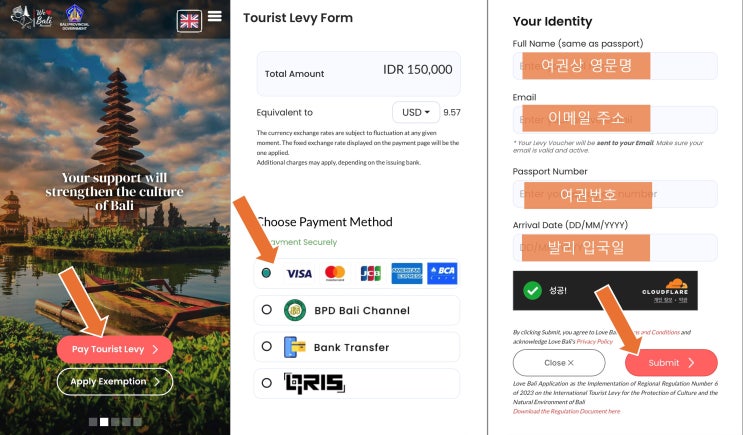The height and width of the screenshot is (435, 743).
Task: Choose the QRIS payment radio button
Action: [x=267, y=383]
